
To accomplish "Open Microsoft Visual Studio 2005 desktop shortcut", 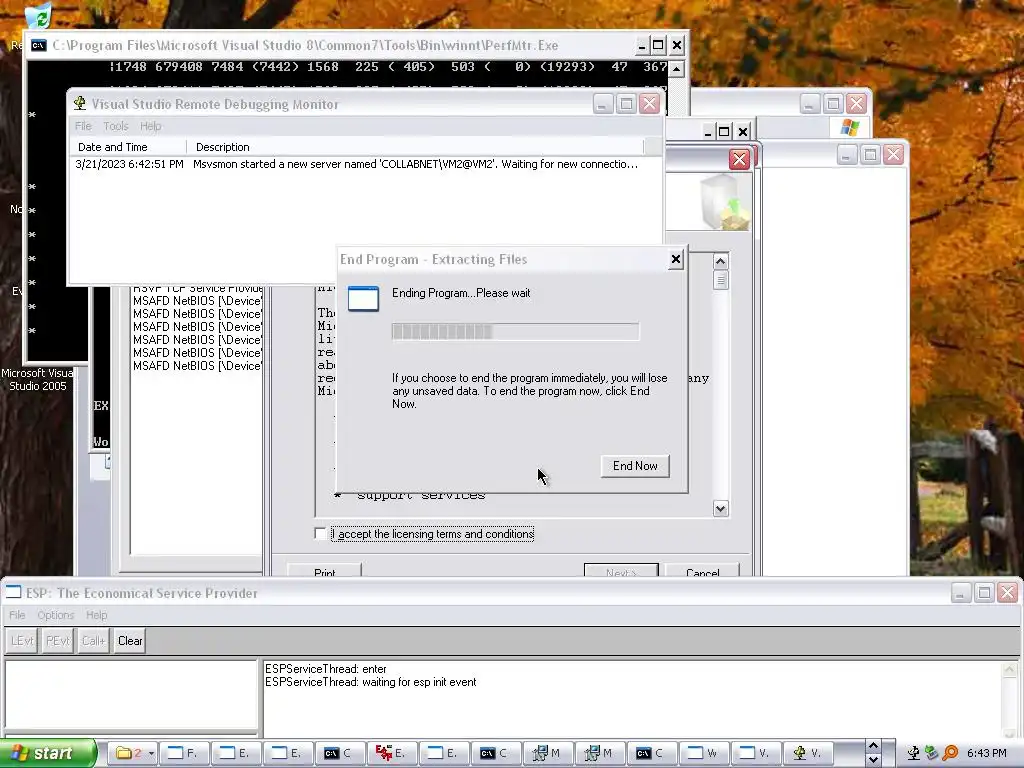I will click(x=37, y=379).
